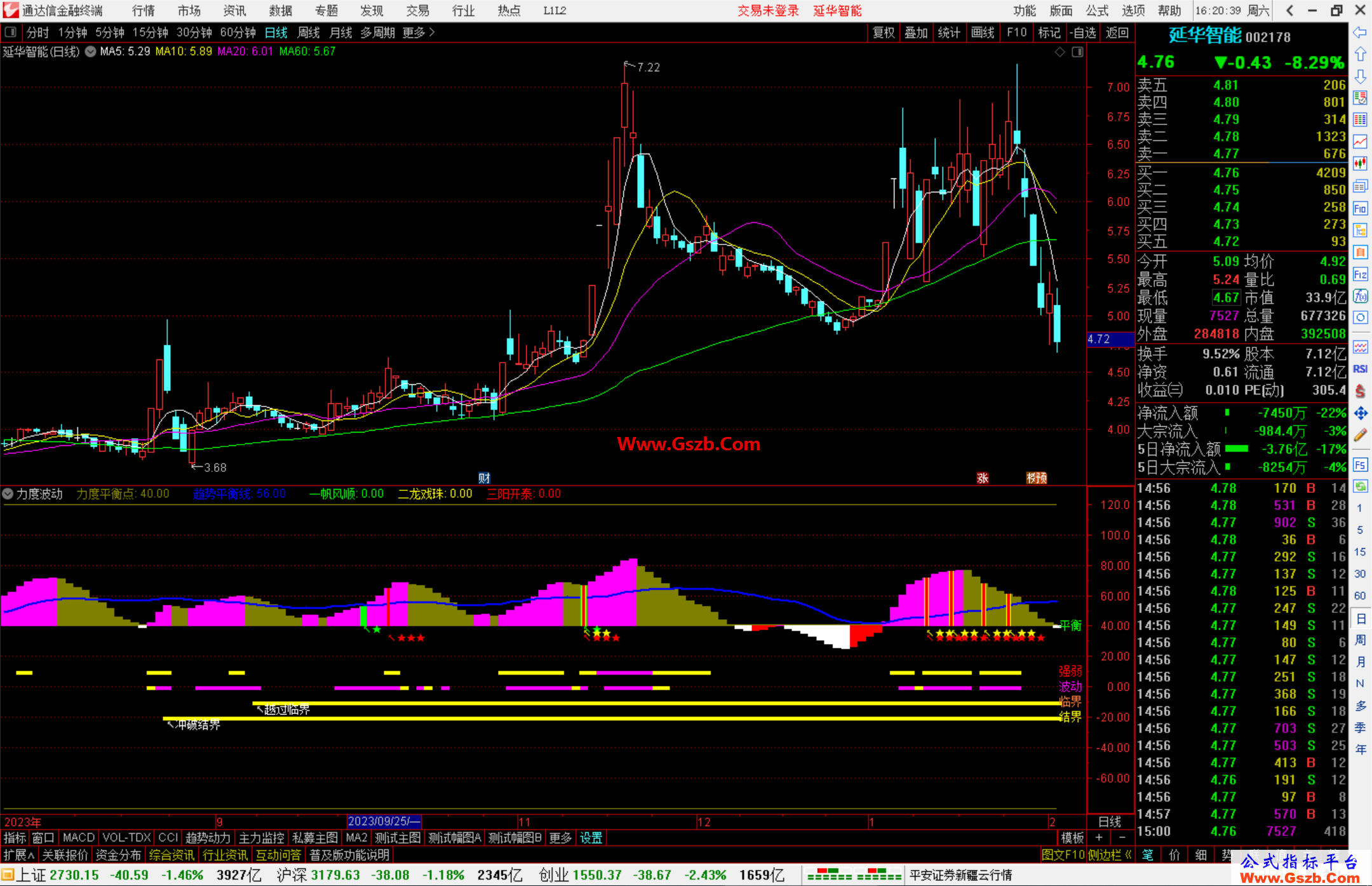The width and height of the screenshot is (1372, 886).
Task: Toggle the panel icon left of 分时
Action: click(10, 32)
